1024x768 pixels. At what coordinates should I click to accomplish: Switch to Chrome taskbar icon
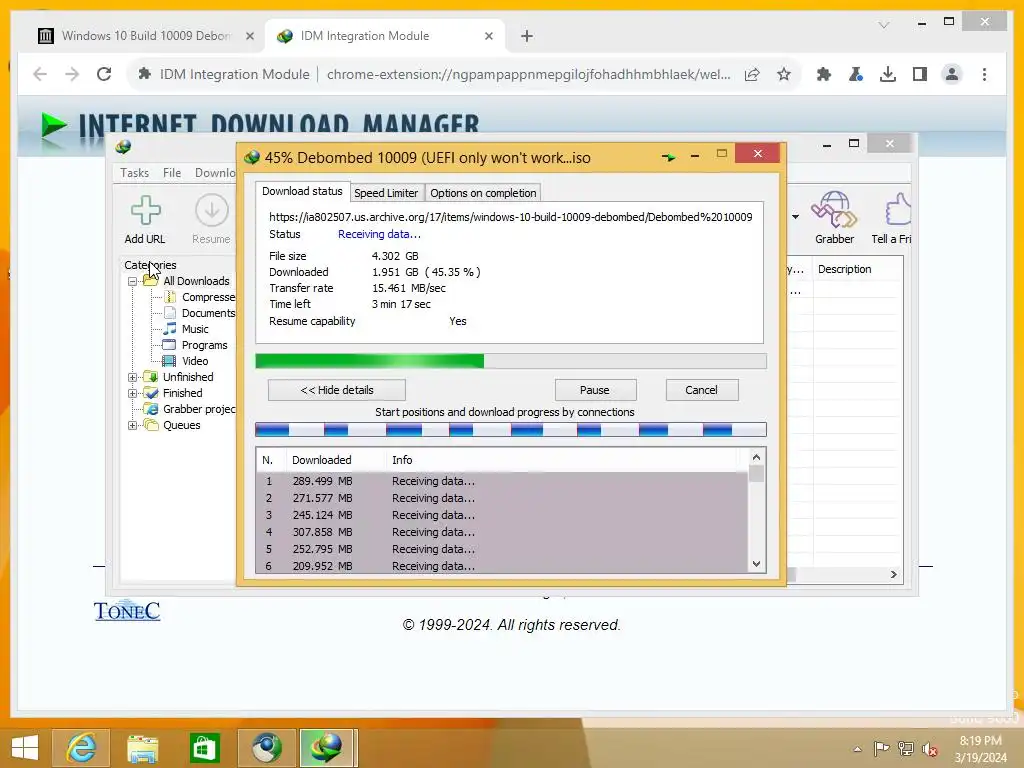266,748
